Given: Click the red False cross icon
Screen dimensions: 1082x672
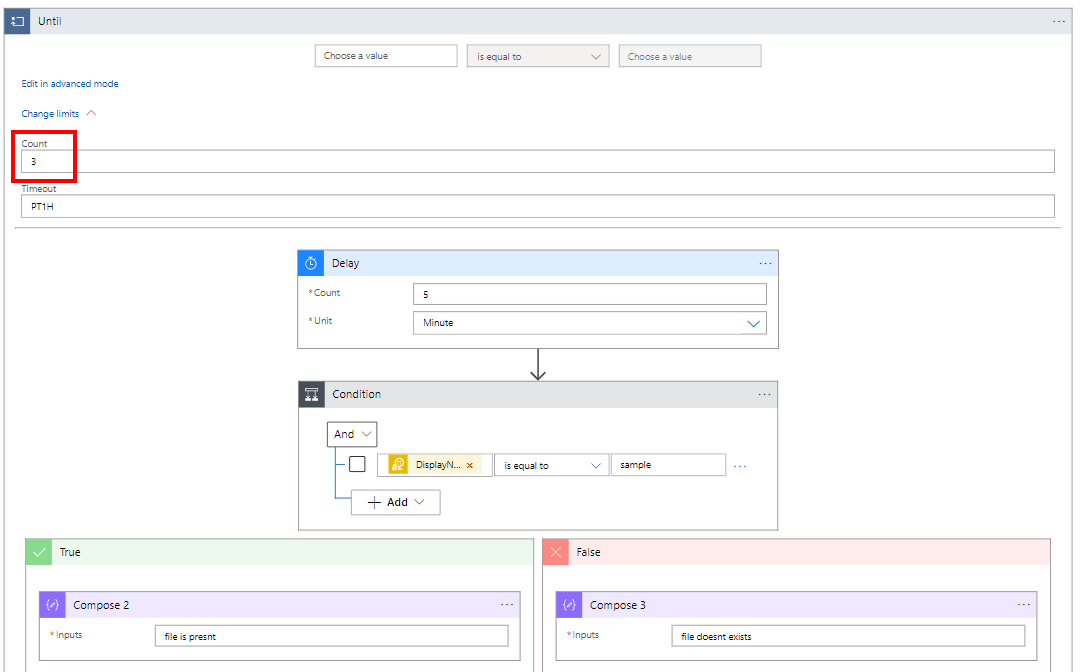Looking at the screenshot, I should (x=556, y=552).
